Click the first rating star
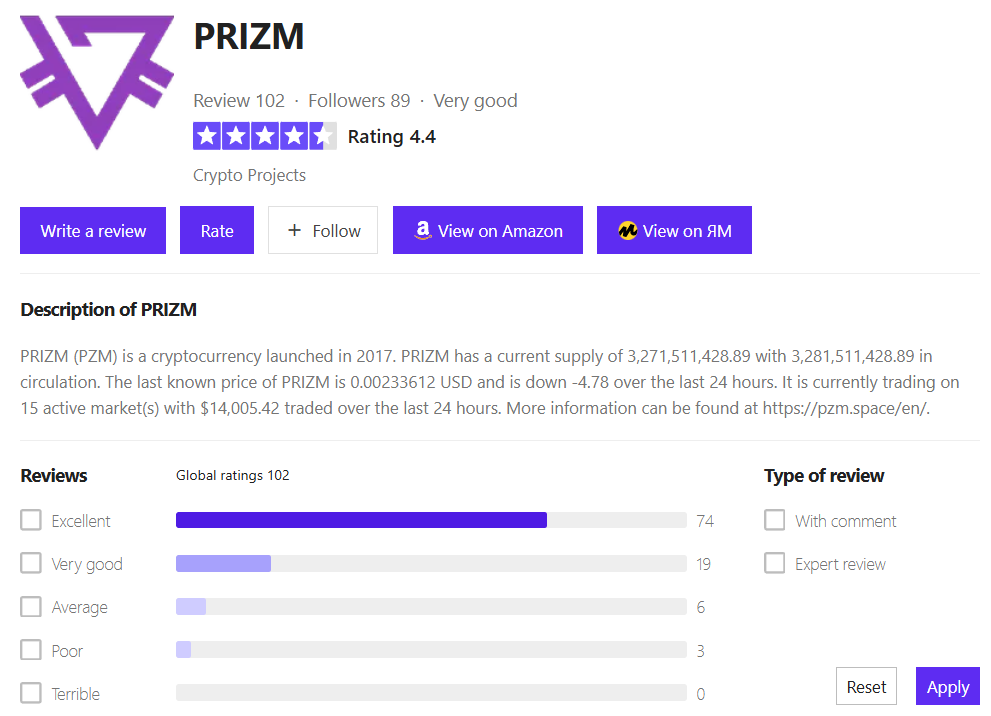 coord(206,136)
